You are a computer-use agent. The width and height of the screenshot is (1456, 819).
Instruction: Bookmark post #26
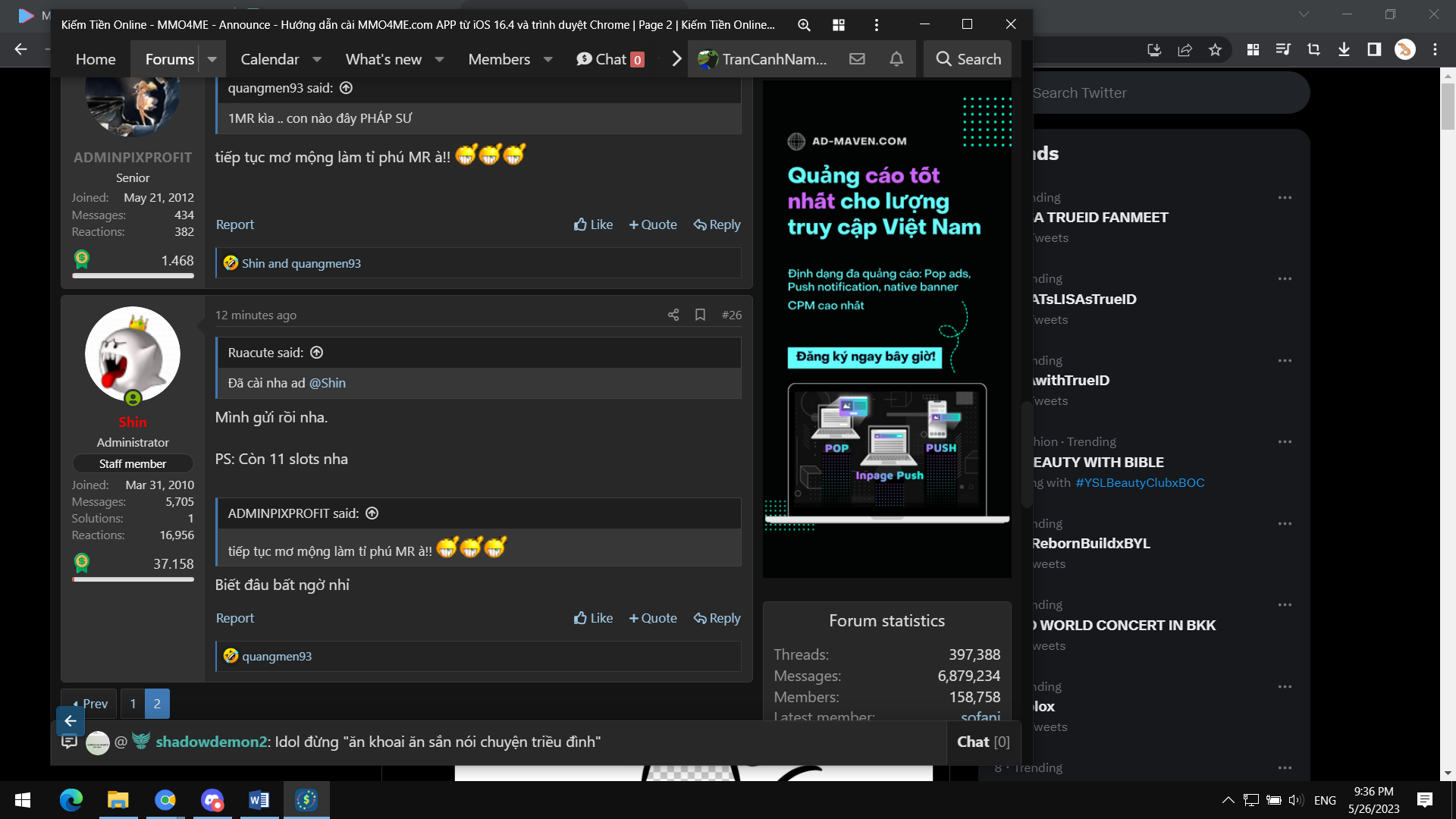click(700, 315)
